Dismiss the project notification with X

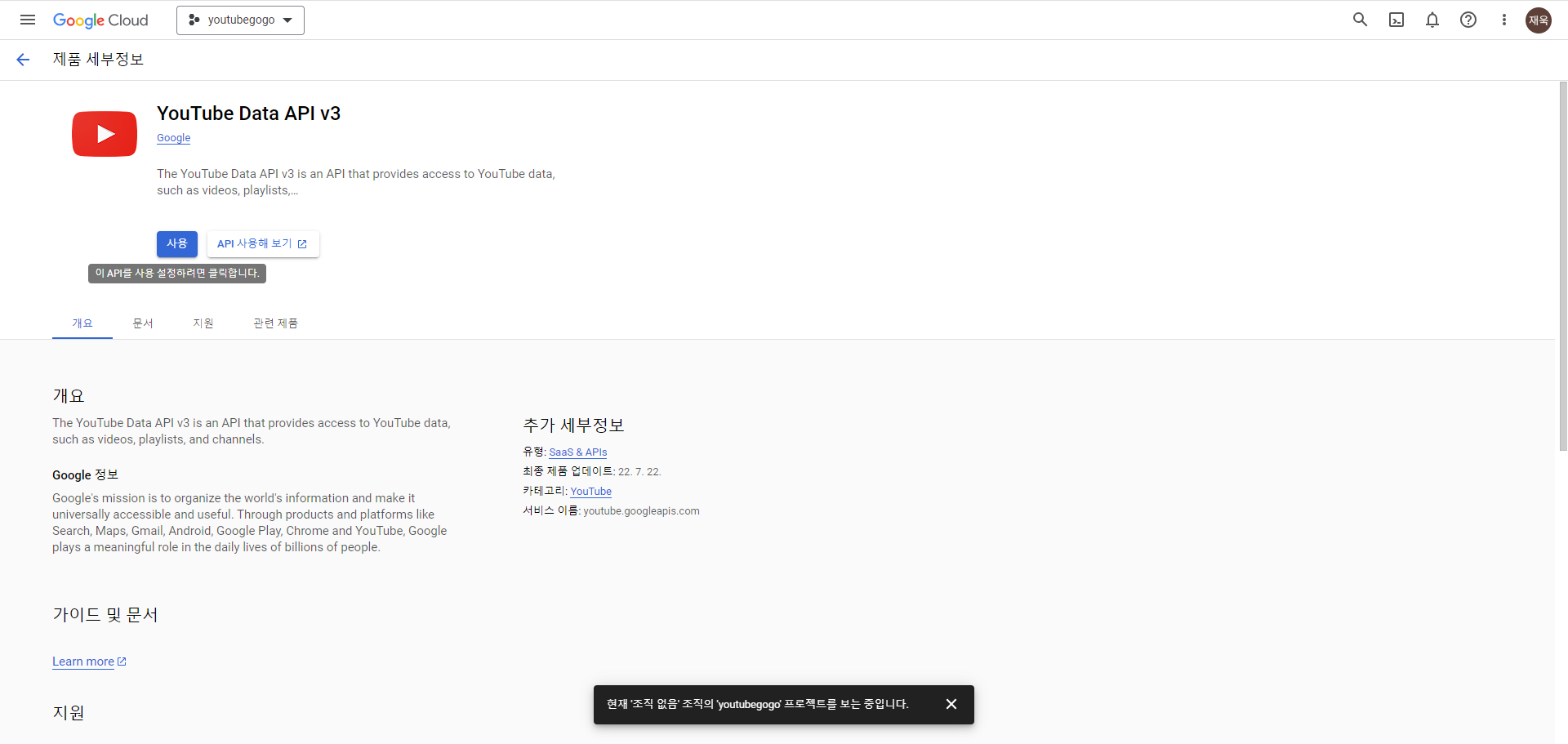tap(951, 704)
